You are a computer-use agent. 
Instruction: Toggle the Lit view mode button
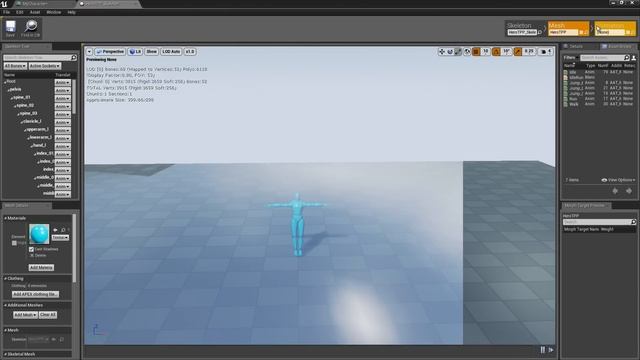[x=135, y=52]
